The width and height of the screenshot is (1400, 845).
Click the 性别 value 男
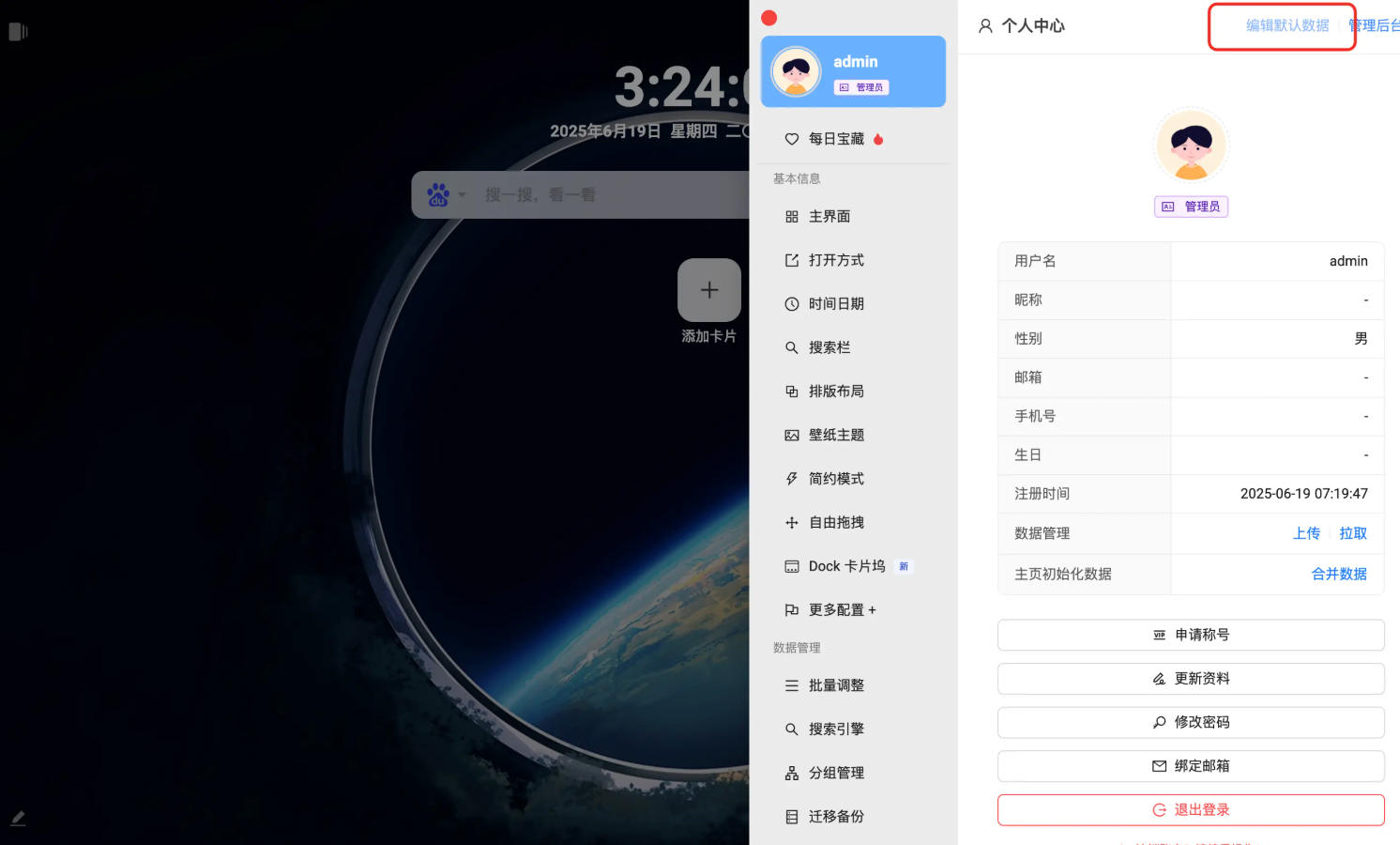1361,339
